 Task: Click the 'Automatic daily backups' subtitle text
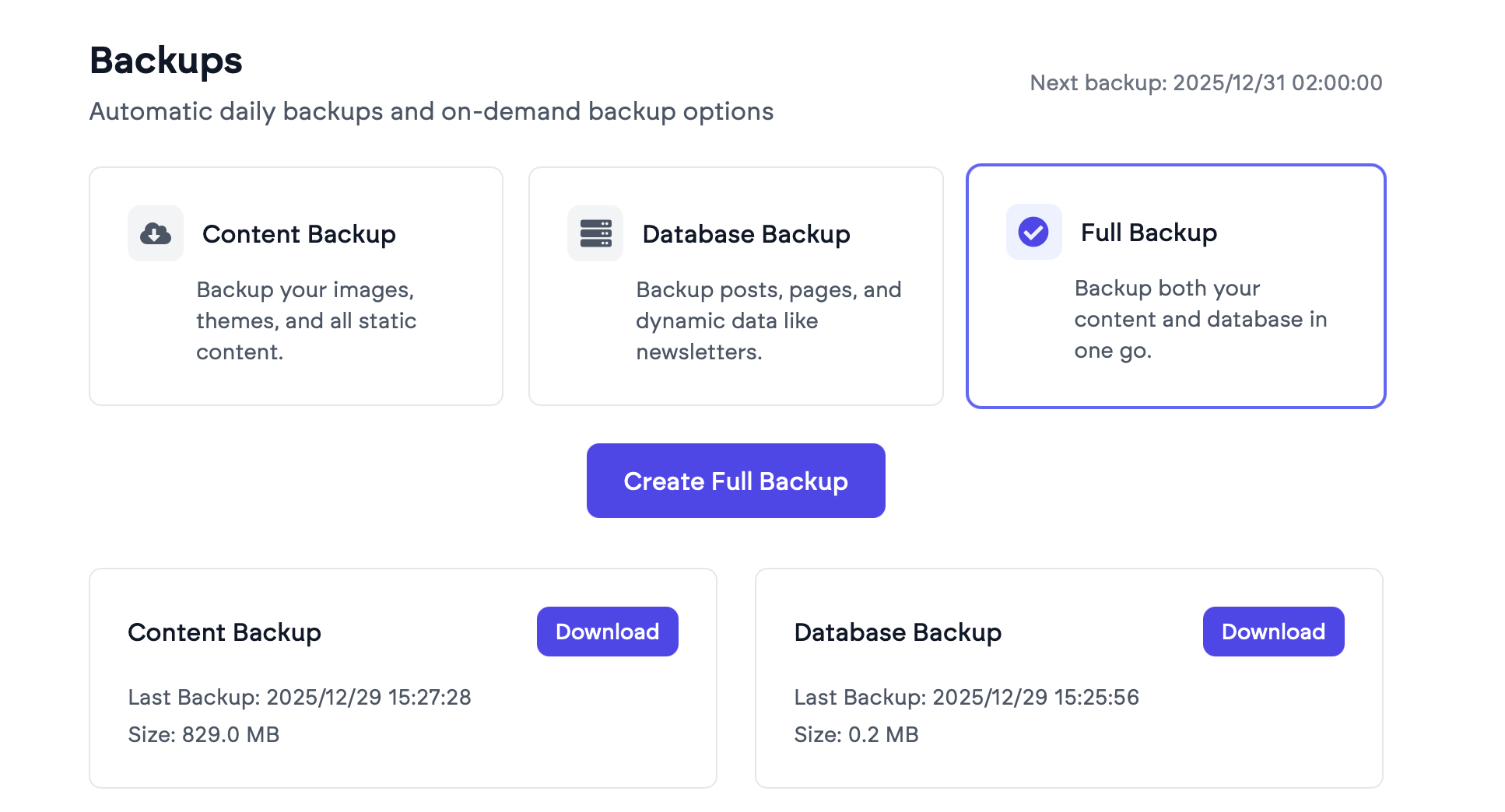(x=431, y=111)
